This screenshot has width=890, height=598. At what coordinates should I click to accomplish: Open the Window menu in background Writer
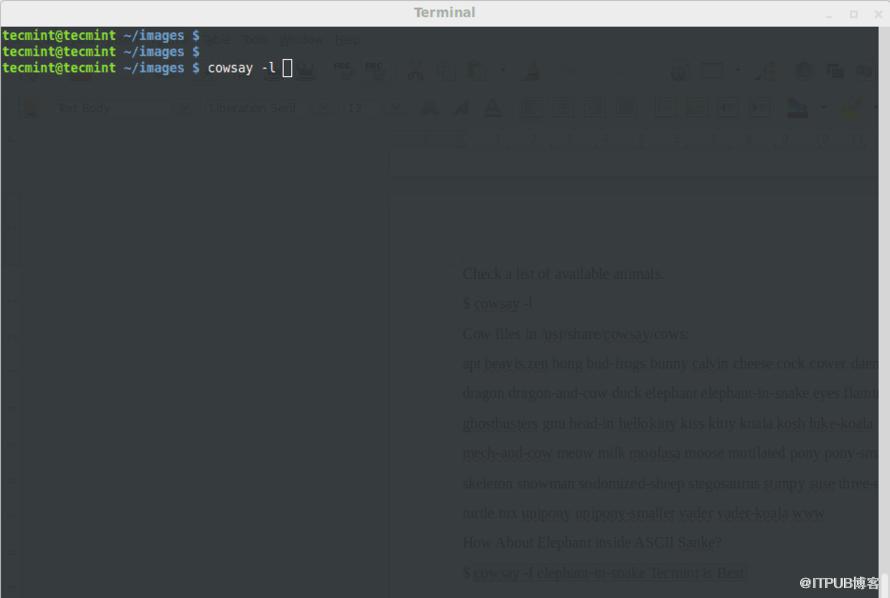click(301, 40)
